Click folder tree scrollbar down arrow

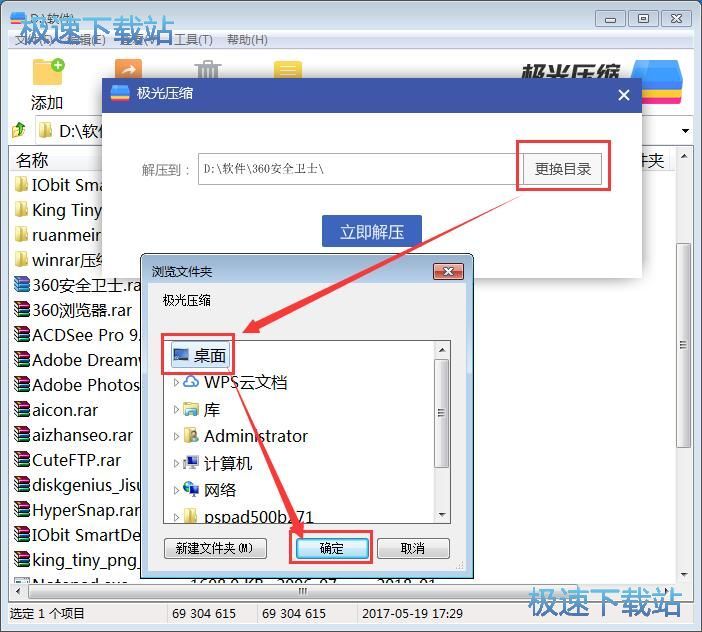tap(442, 515)
